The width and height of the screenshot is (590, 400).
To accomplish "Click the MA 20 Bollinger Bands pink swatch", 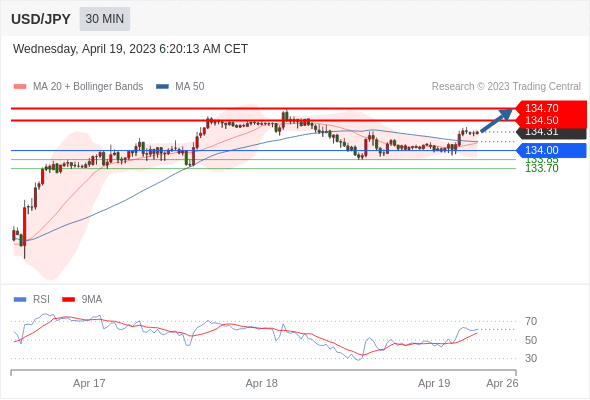I will point(20,87).
